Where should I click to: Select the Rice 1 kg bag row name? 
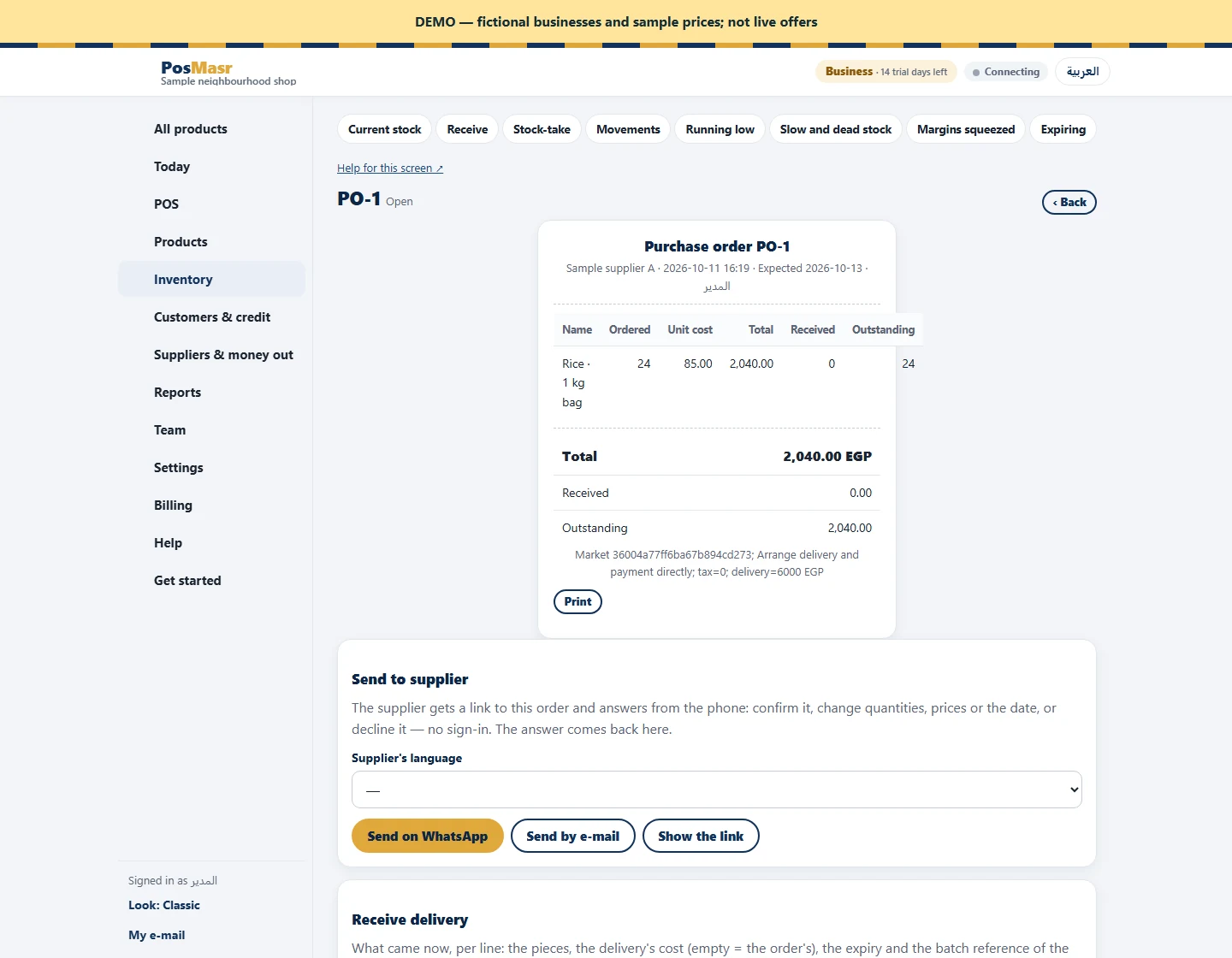pyautogui.click(x=576, y=383)
